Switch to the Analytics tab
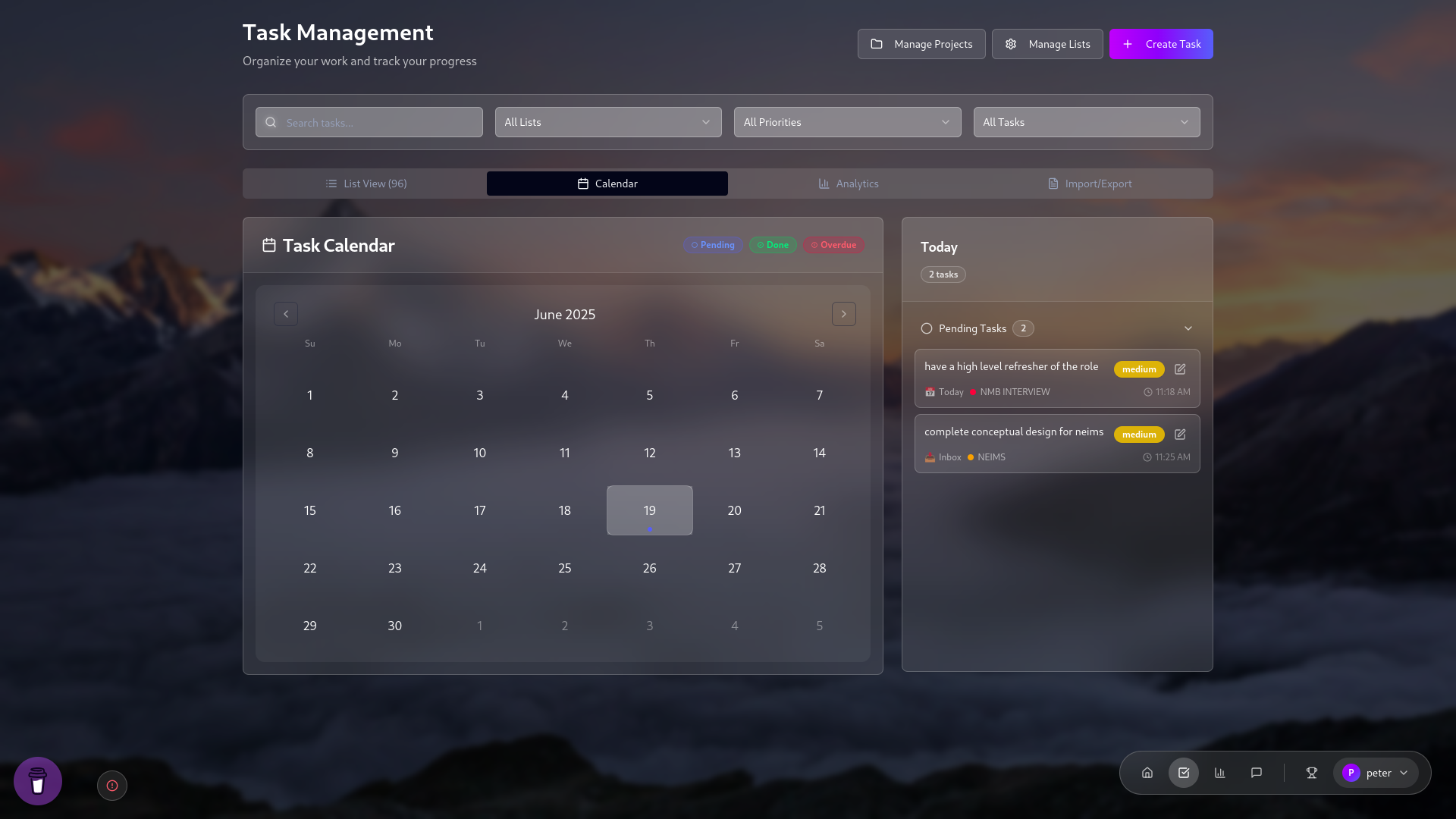 [849, 184]
